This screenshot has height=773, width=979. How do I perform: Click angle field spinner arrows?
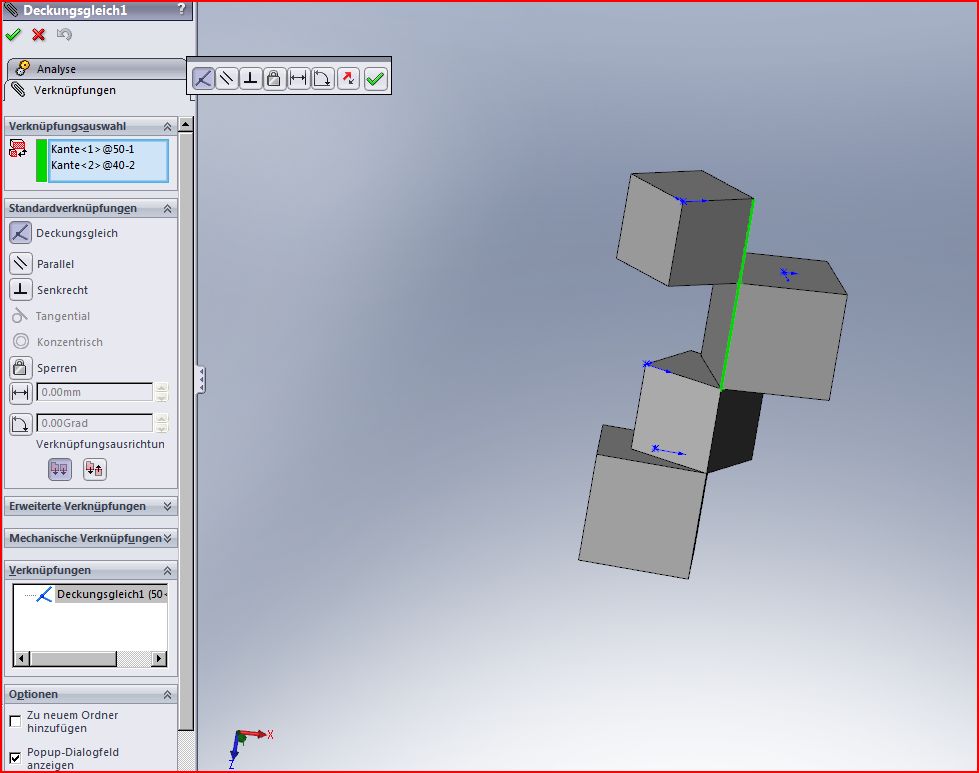(162, 423)
